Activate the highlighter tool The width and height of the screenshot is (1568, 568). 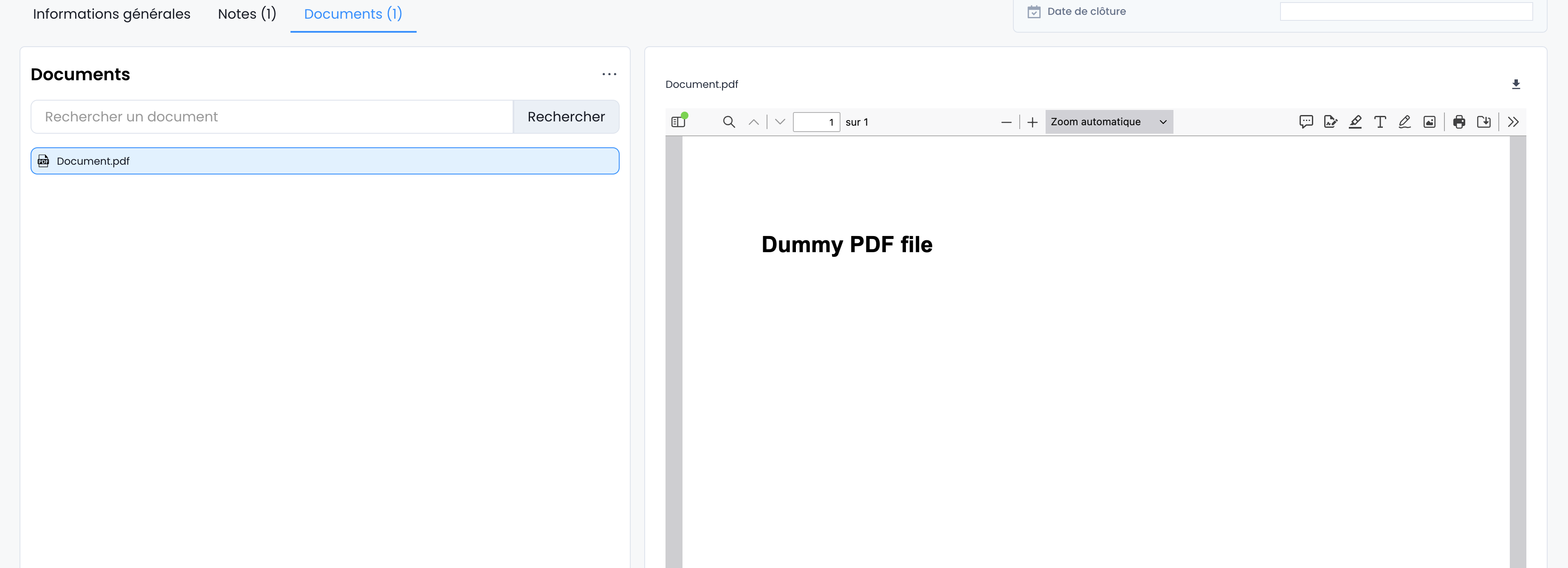1355,122
